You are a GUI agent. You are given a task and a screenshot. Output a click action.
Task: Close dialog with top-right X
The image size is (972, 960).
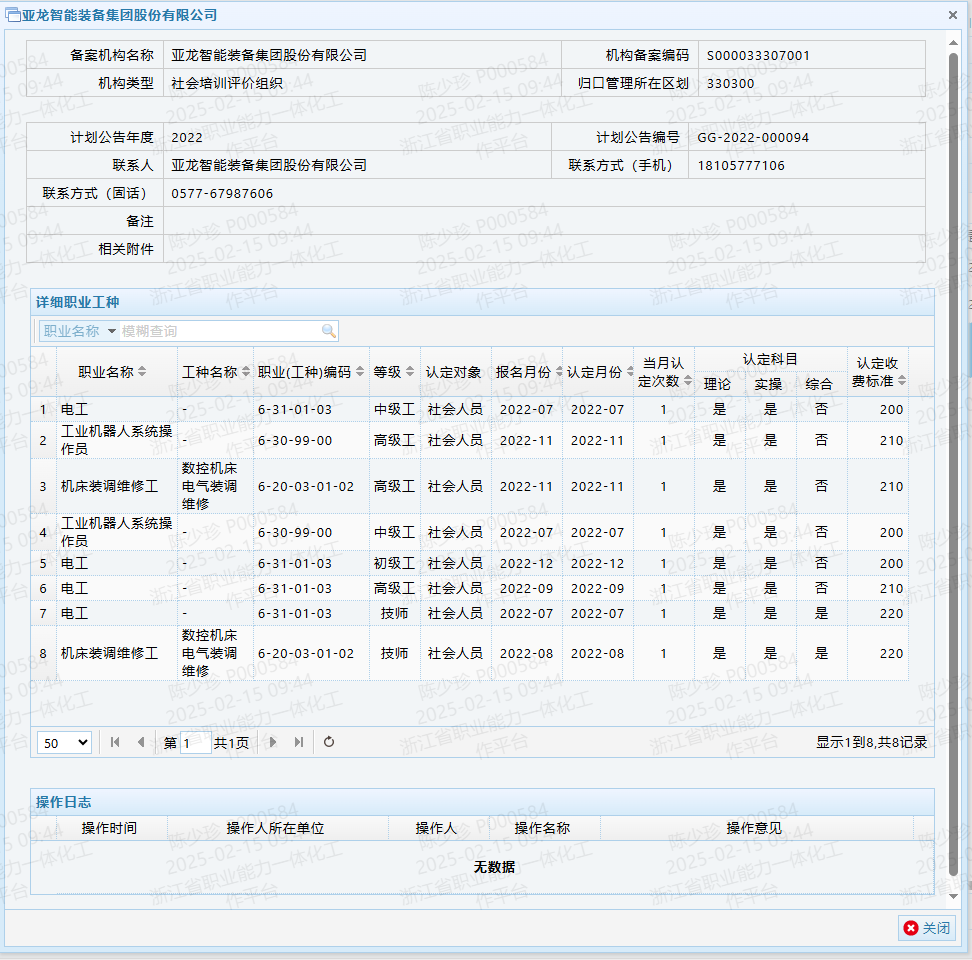coord(954,14)
